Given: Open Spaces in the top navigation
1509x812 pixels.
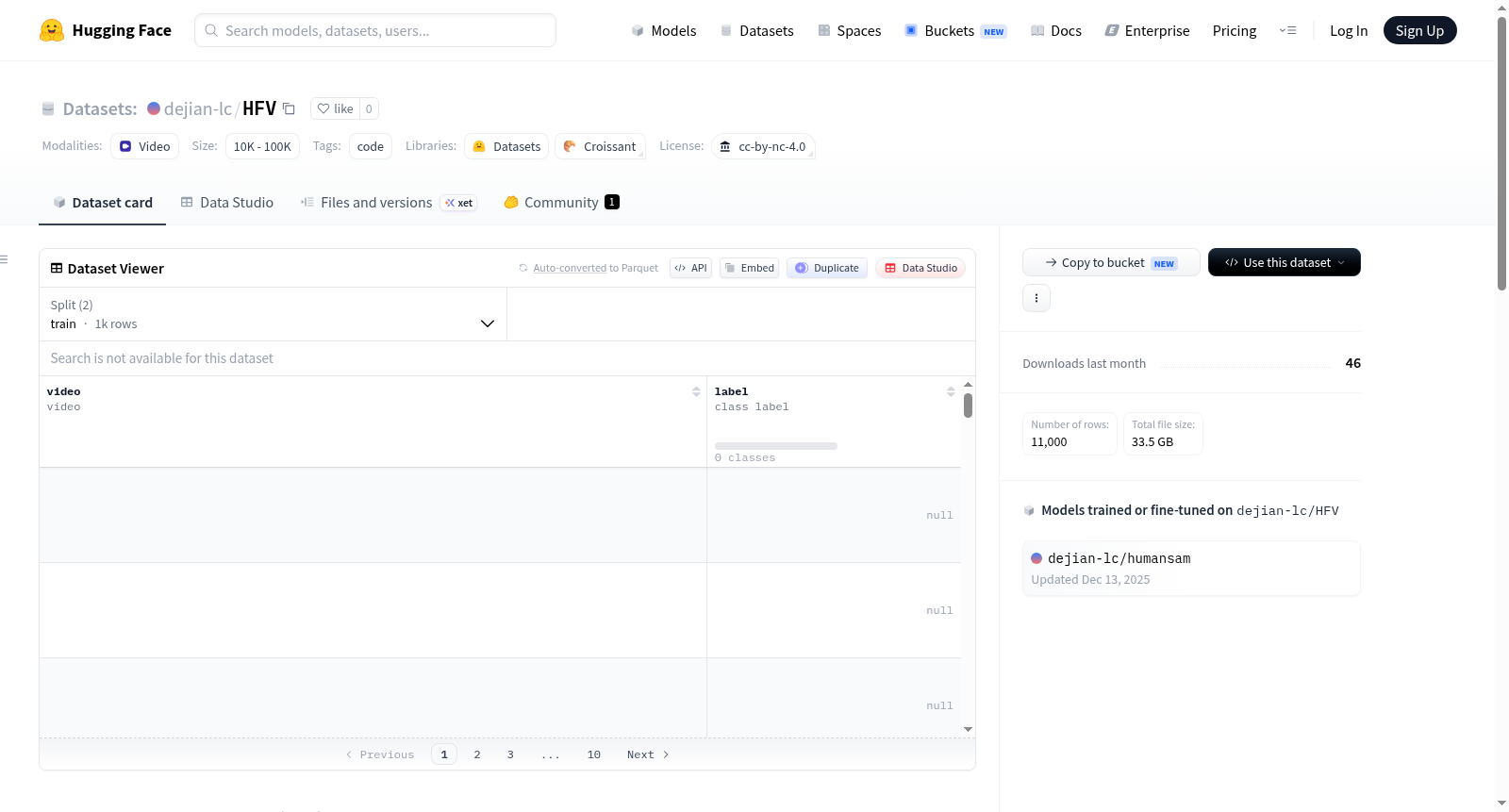Looking at the screenshot, I should click(x=850, y=30).
